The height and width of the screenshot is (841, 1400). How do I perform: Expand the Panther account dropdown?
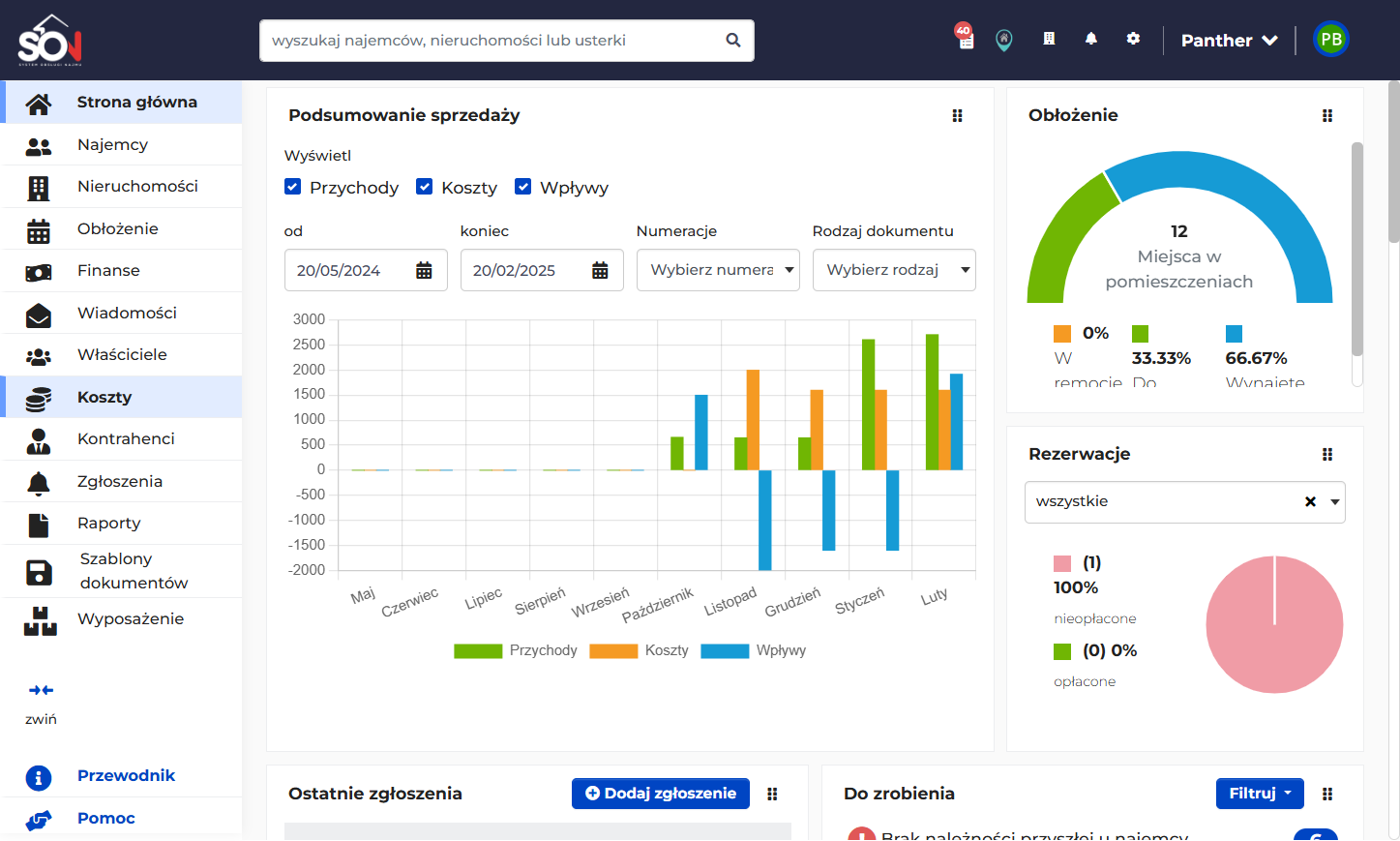[1230, 41]
